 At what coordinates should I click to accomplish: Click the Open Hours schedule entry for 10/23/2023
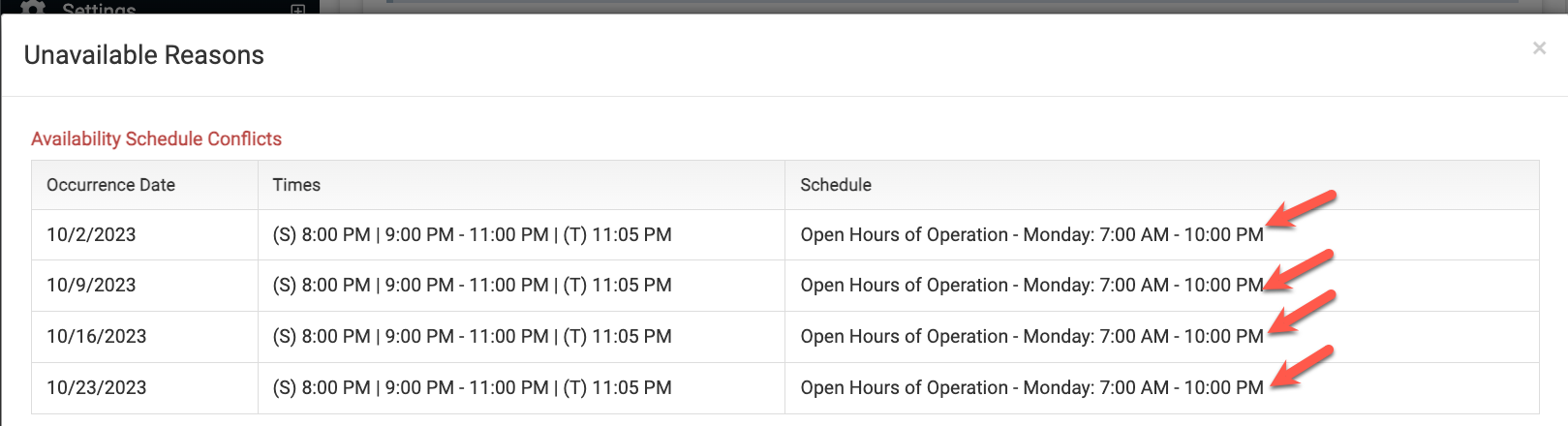1031,387
